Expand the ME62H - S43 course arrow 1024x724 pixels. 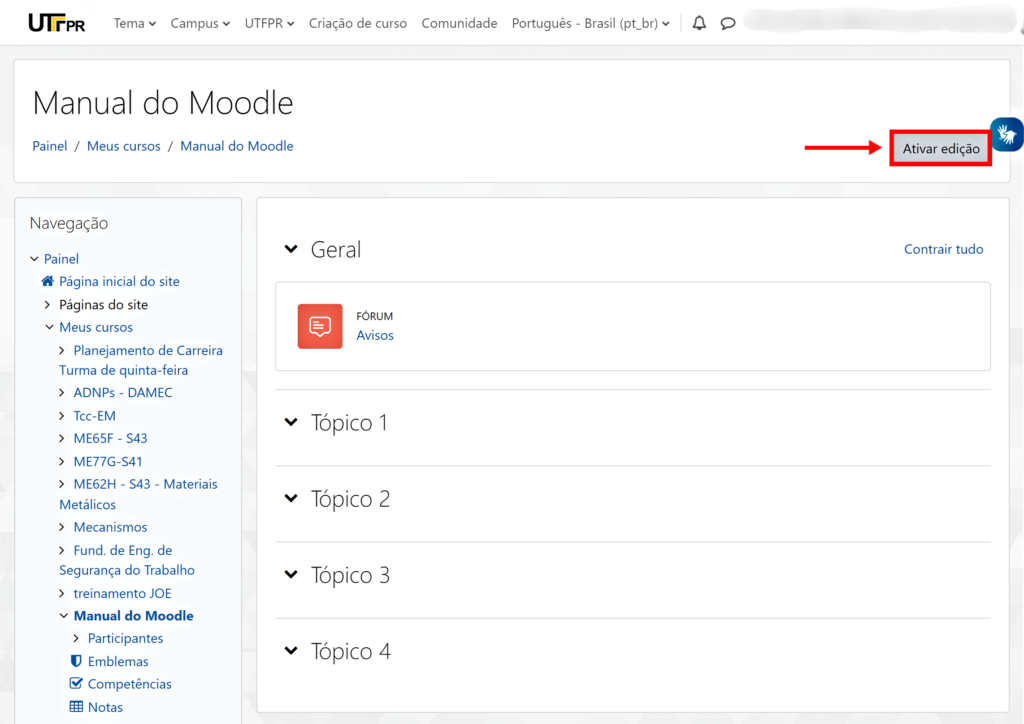click(62, 484)
